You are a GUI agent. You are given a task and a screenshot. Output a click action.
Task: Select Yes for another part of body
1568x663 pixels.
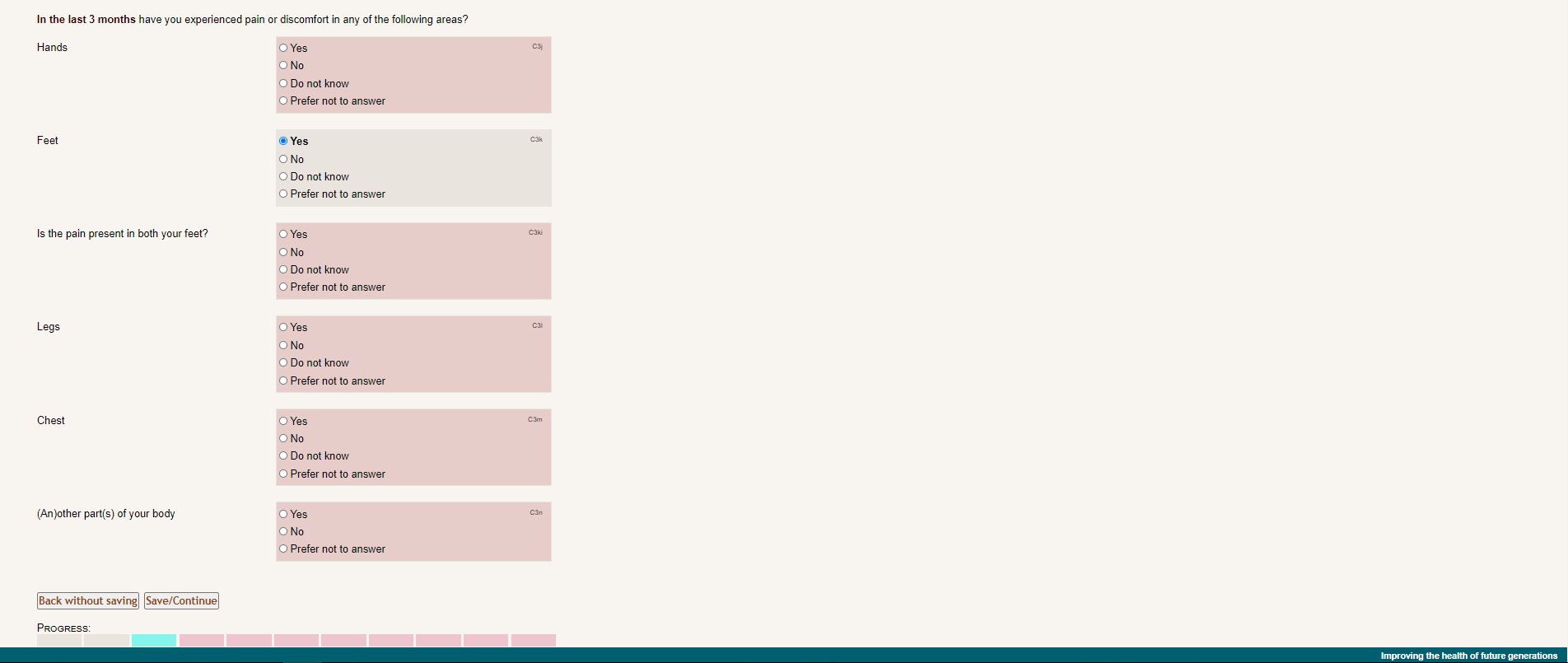coord(283,514)
